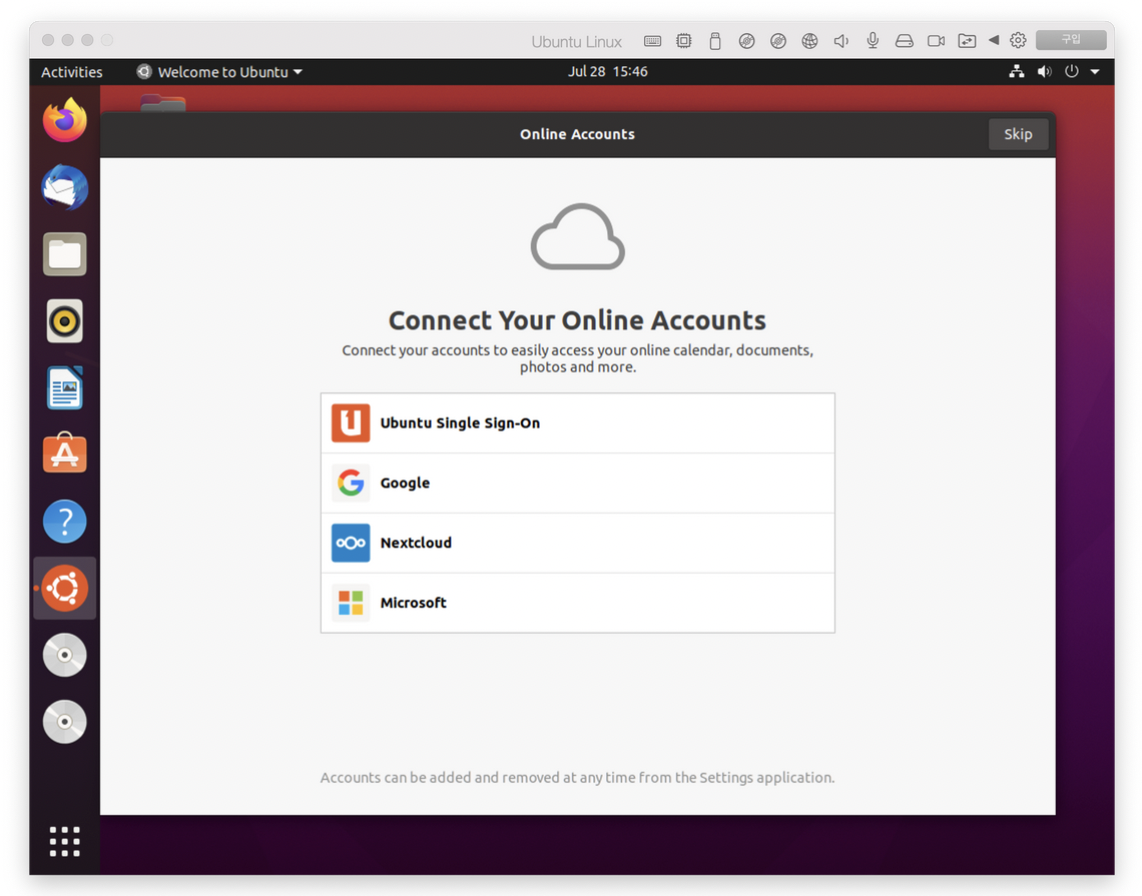Open Ubuntu Software store icon
The height and width of the screenshot is (896, 1142).
coord(65,453)
